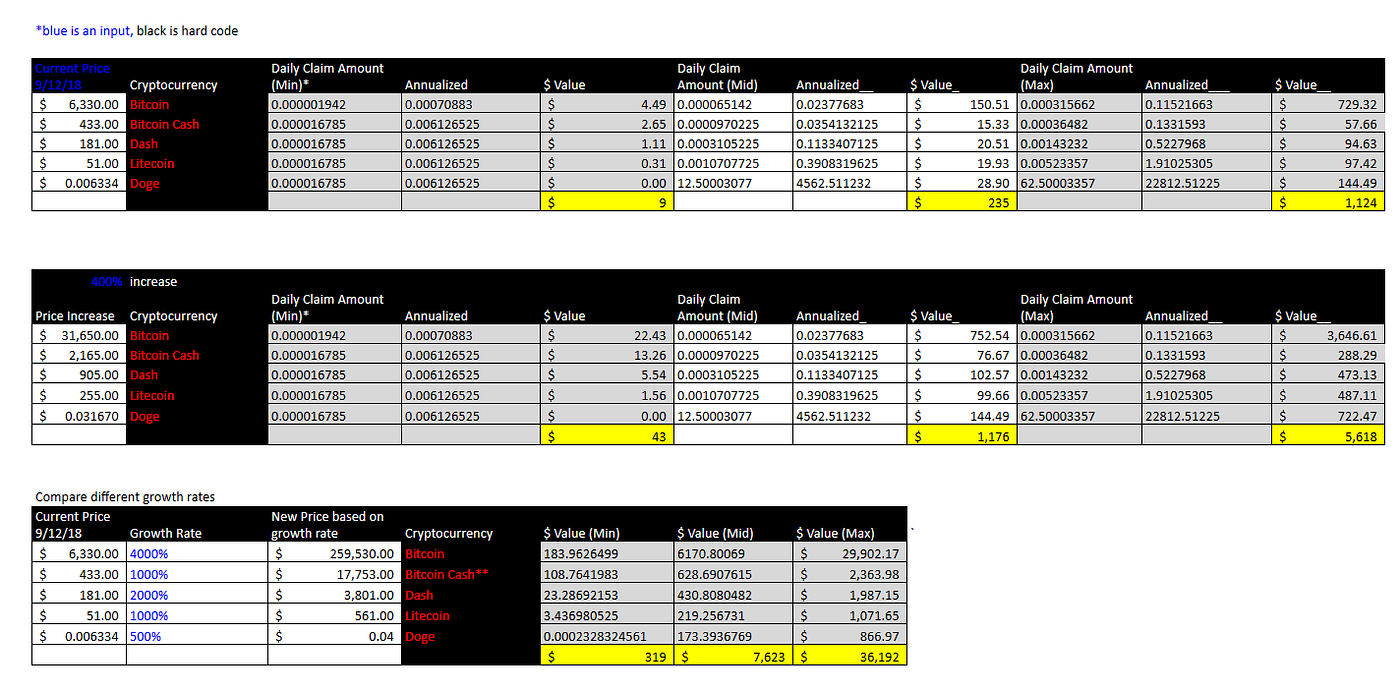Click the '561.00' new Litecoin price
This screenshot has width=1400, height=685.
click(x=335, y=615)
